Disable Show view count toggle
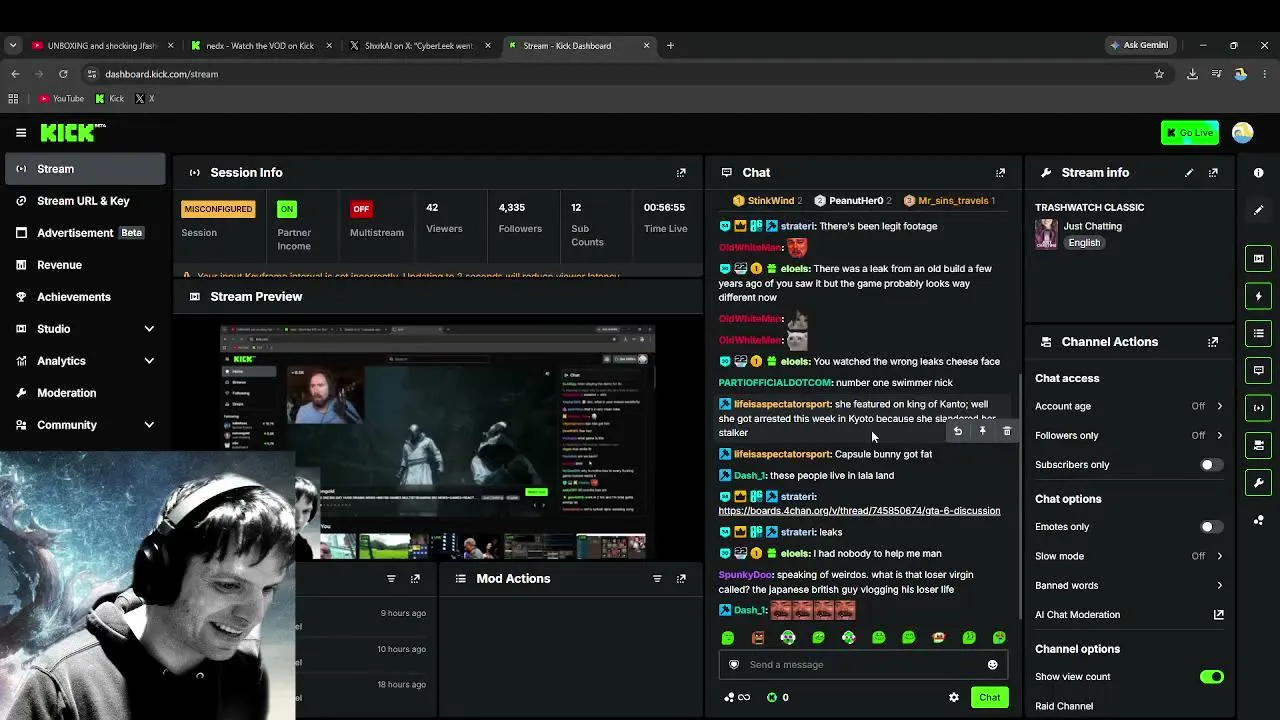 click(x=1211, y=677)
